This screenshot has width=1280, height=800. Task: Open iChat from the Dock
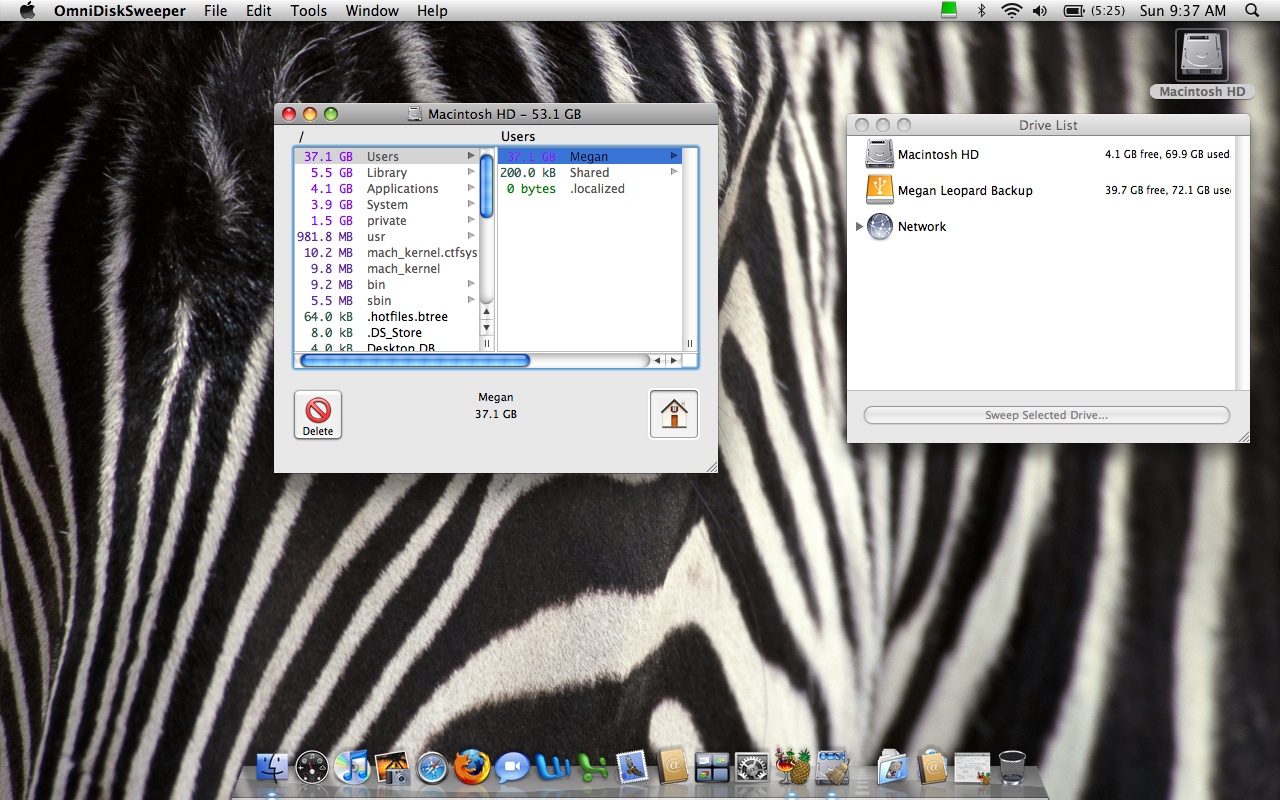(512, 767)
